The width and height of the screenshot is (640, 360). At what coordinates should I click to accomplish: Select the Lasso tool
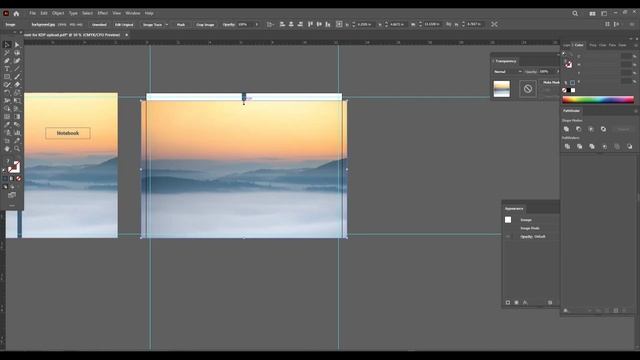(17, 53)
